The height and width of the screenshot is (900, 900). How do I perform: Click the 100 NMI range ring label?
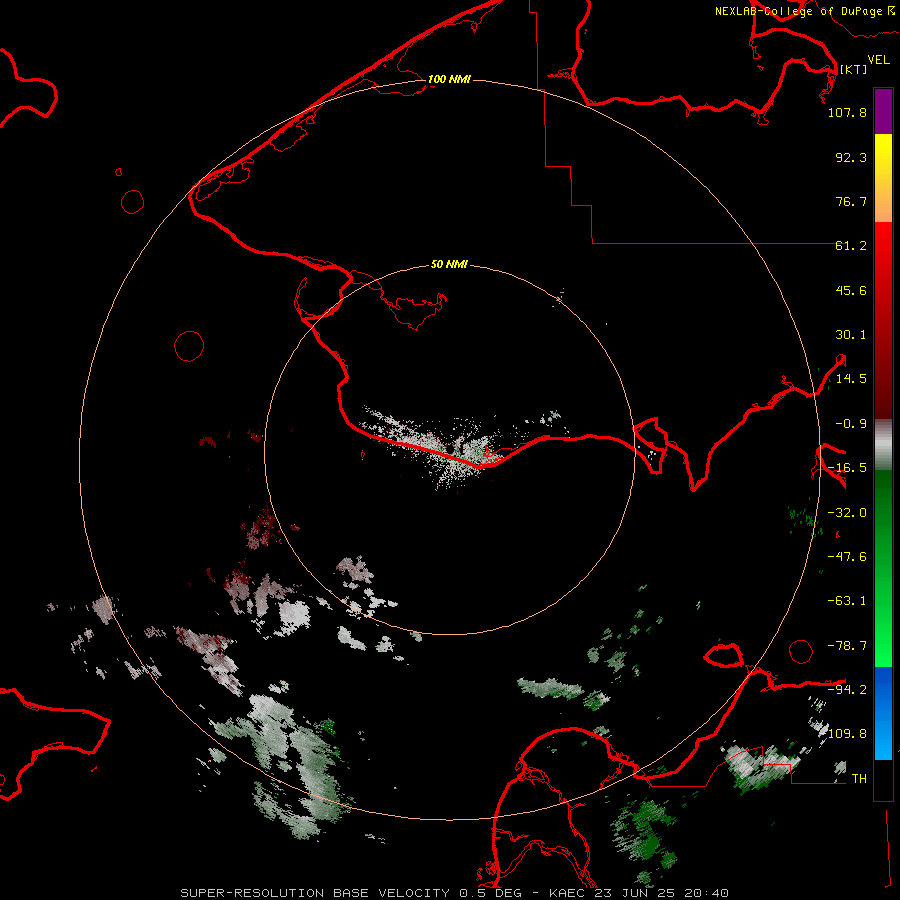(449, 79)
